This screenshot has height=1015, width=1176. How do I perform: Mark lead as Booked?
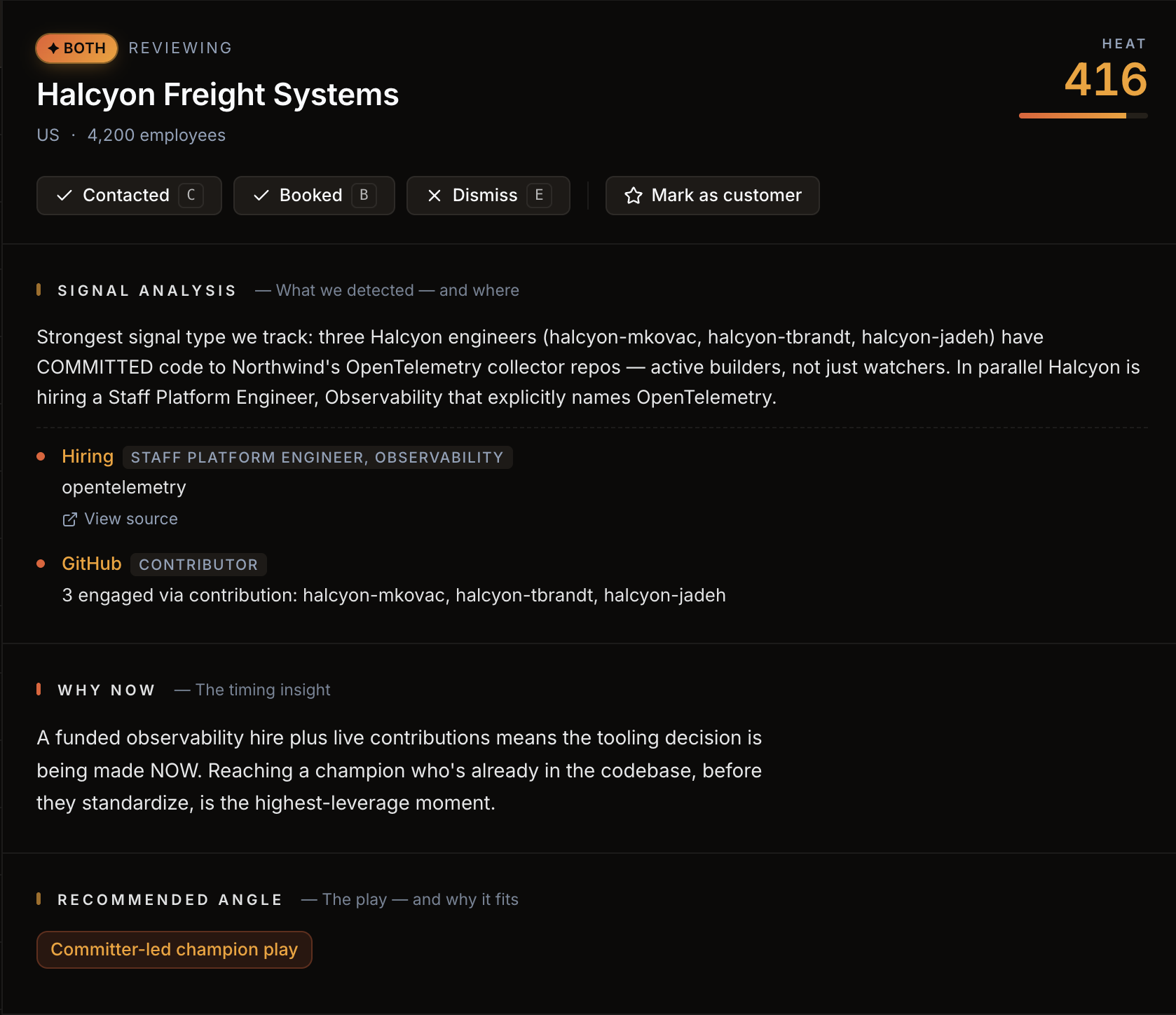coord(314,196)
